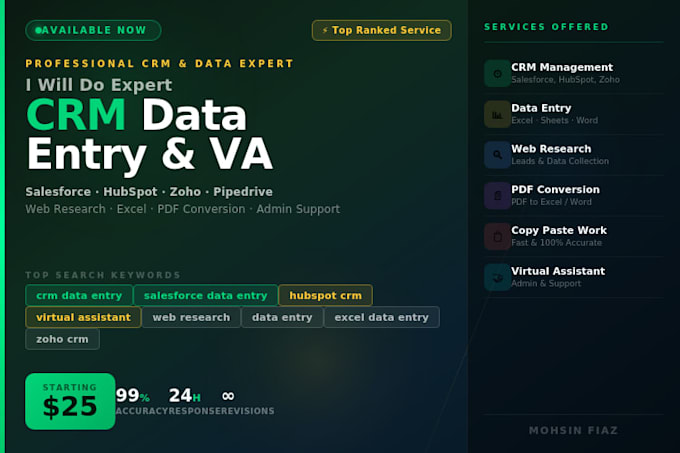Screen dimensions: 680x453
Task: Click 'Web Research · Excel · PDF Conversion' line
Action: 183,209
